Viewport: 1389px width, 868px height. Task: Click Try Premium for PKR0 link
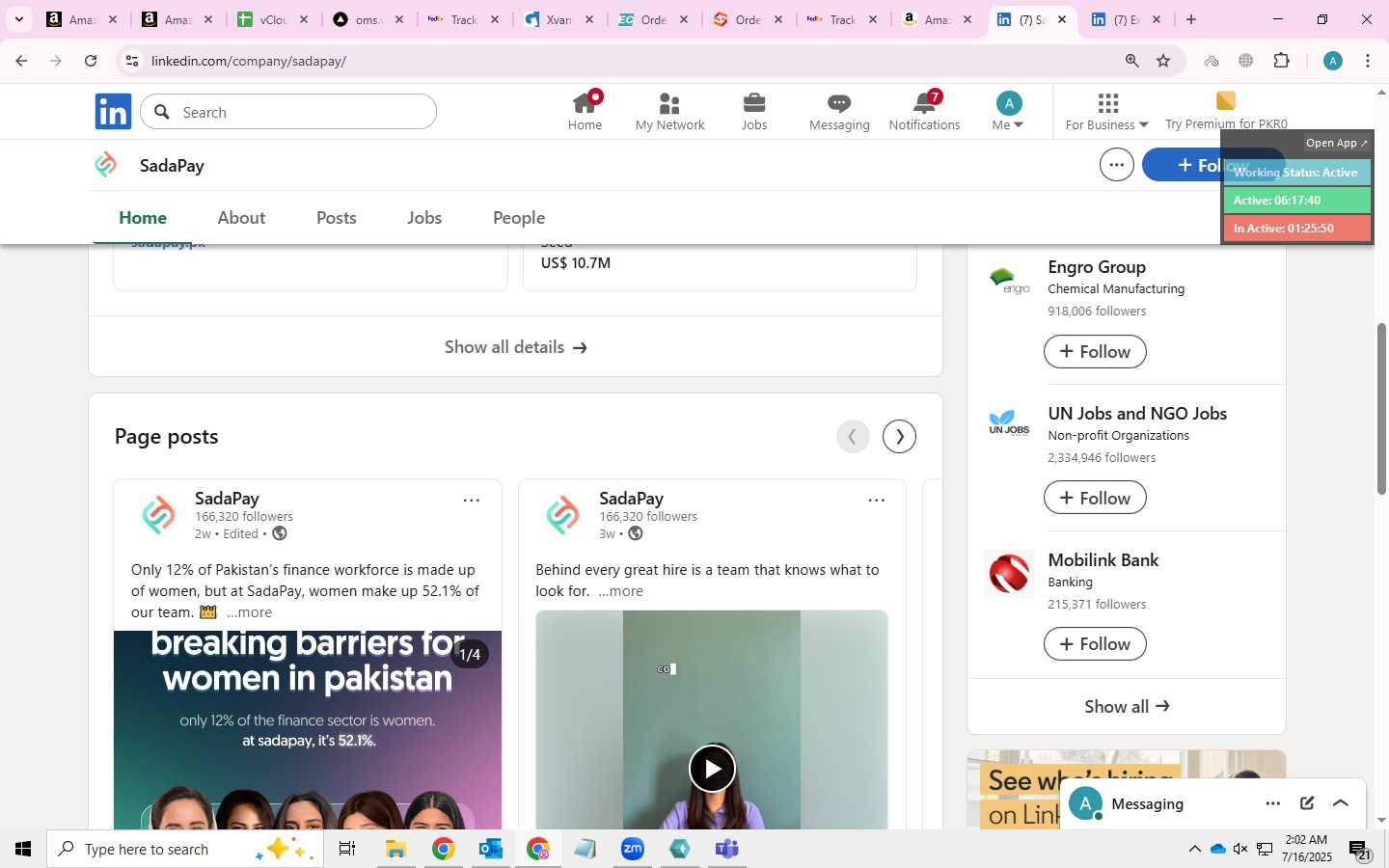pos(1226,111)
